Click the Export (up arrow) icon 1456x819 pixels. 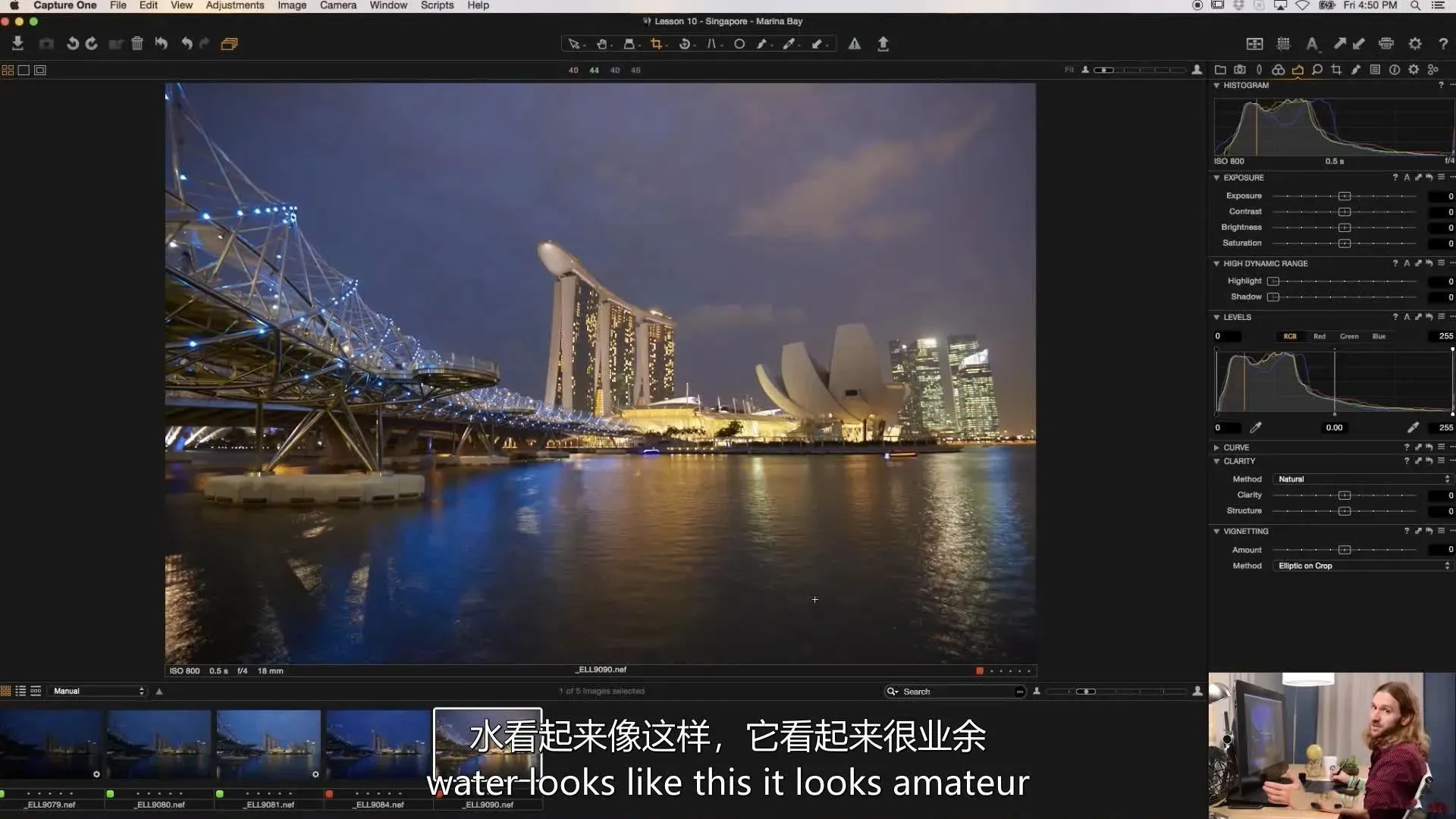point(883,44)
